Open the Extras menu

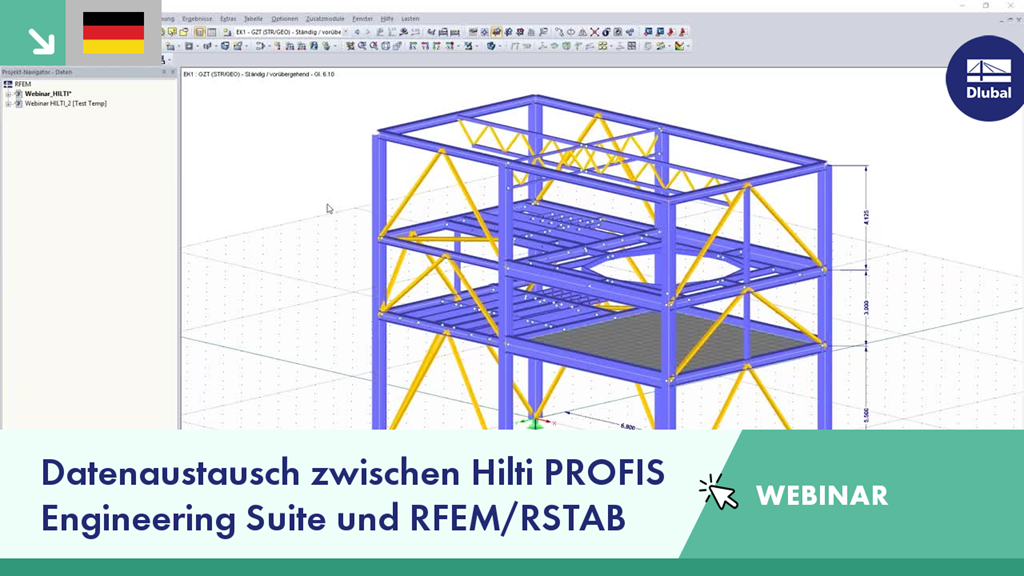tap(228, 19)
